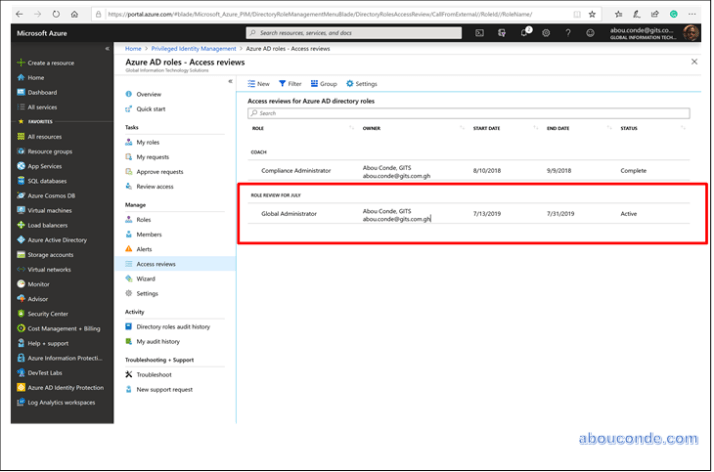Select Access reviews in the Manage menu
The height and width of the screenshot is (472, 714).
click(x=155, y=264)
